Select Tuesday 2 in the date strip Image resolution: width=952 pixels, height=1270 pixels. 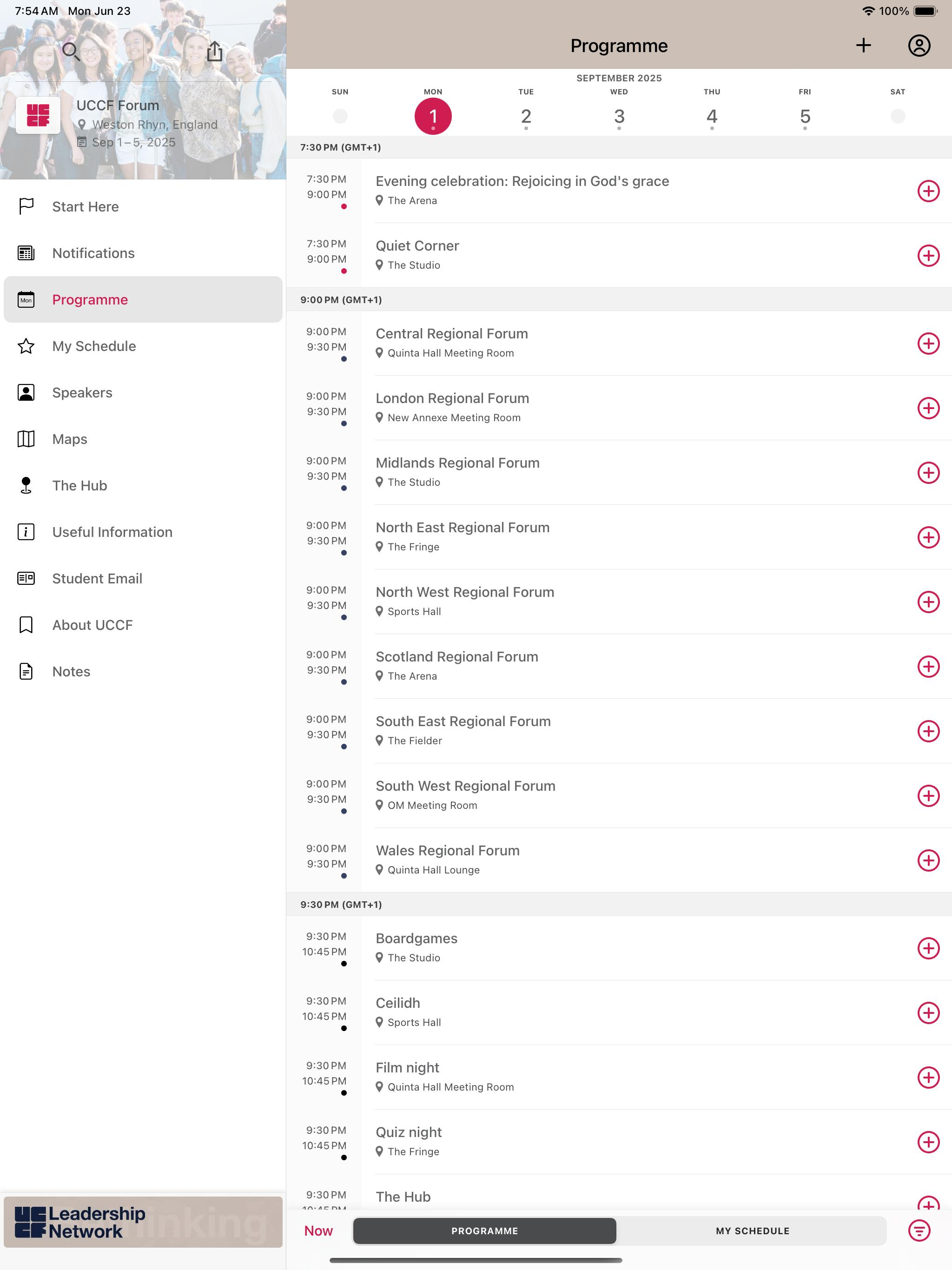[x=525, y=117]
